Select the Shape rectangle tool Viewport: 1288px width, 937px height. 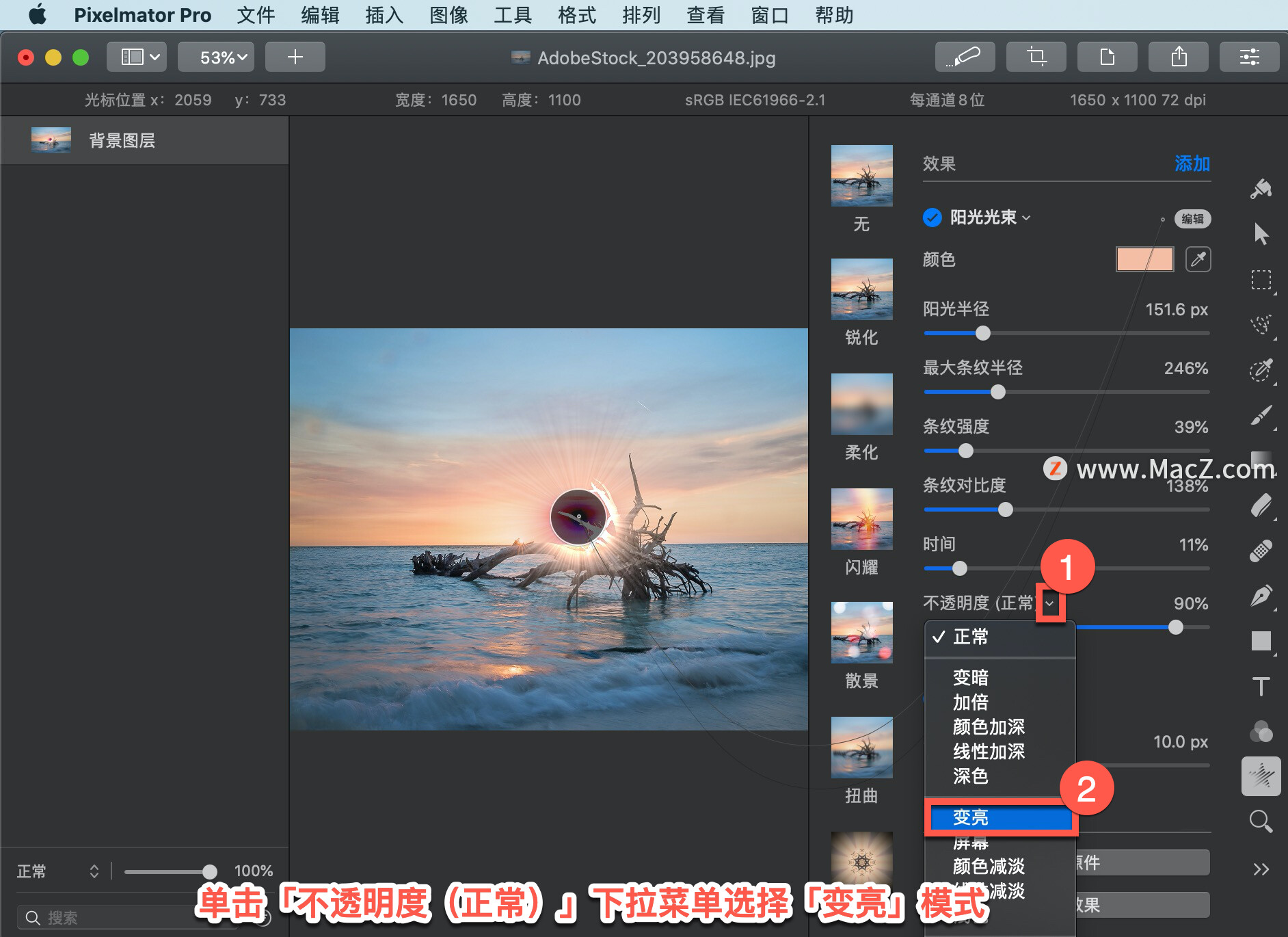1261,641
